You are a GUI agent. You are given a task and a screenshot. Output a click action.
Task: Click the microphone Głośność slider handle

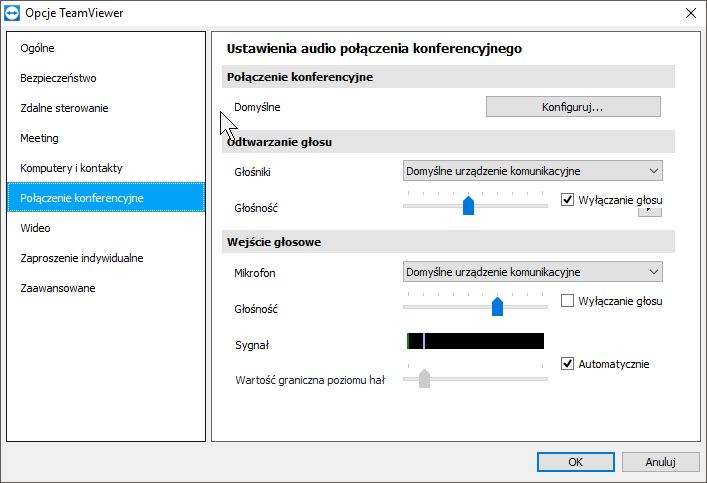pos(497,307)
